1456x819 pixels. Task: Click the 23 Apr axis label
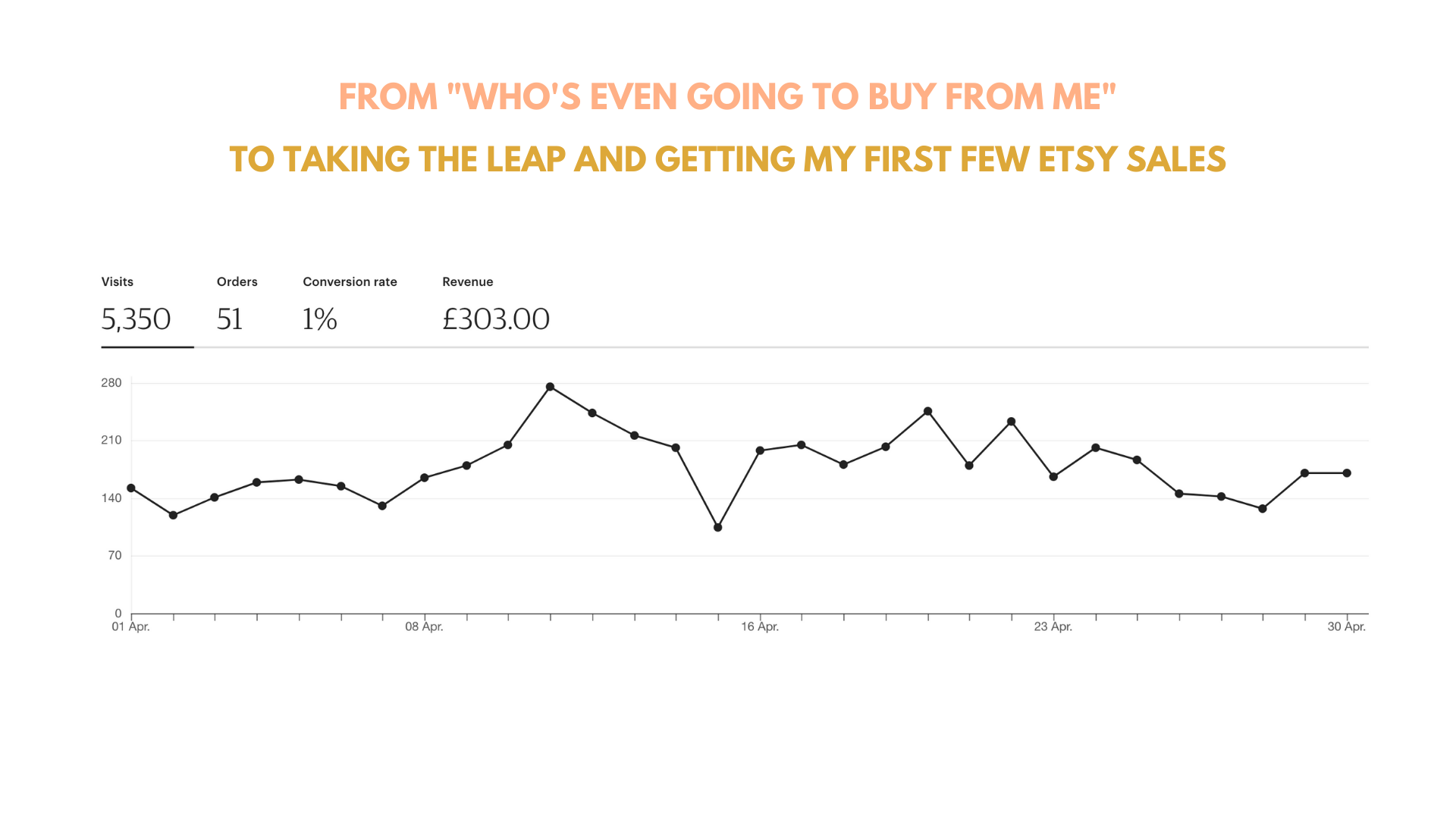[x=1053, y=626]
